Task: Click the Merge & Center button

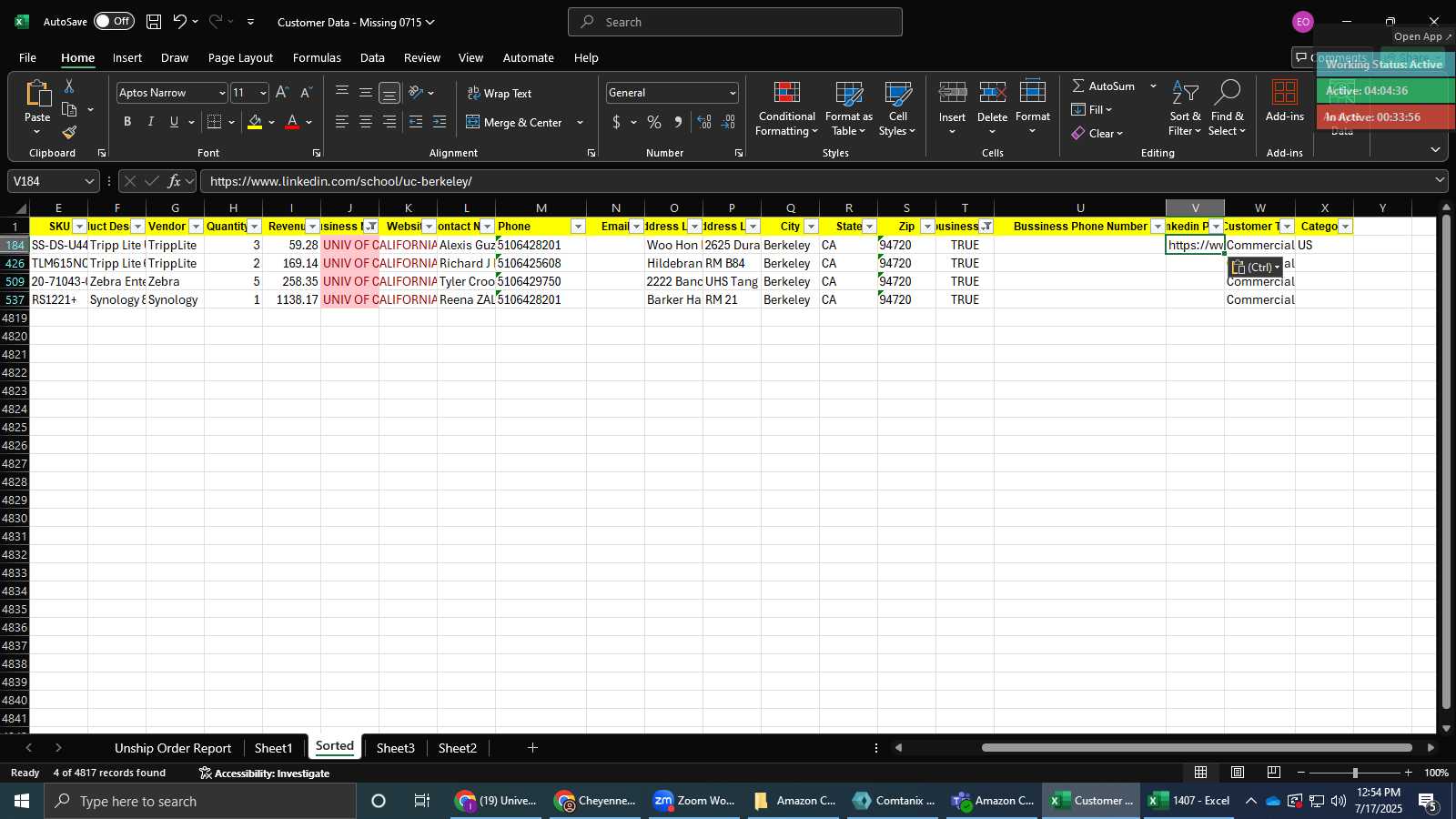Action: click(515, 122)
